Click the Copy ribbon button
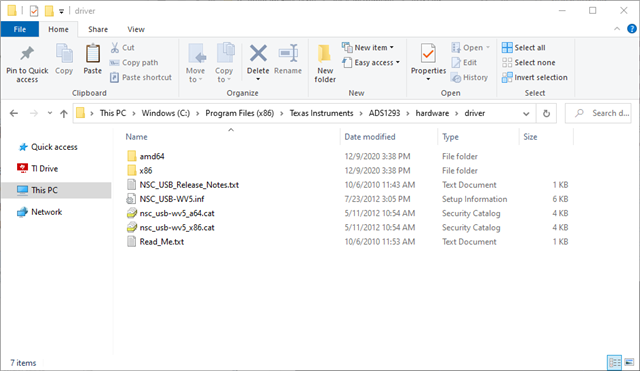 [64, 60]
